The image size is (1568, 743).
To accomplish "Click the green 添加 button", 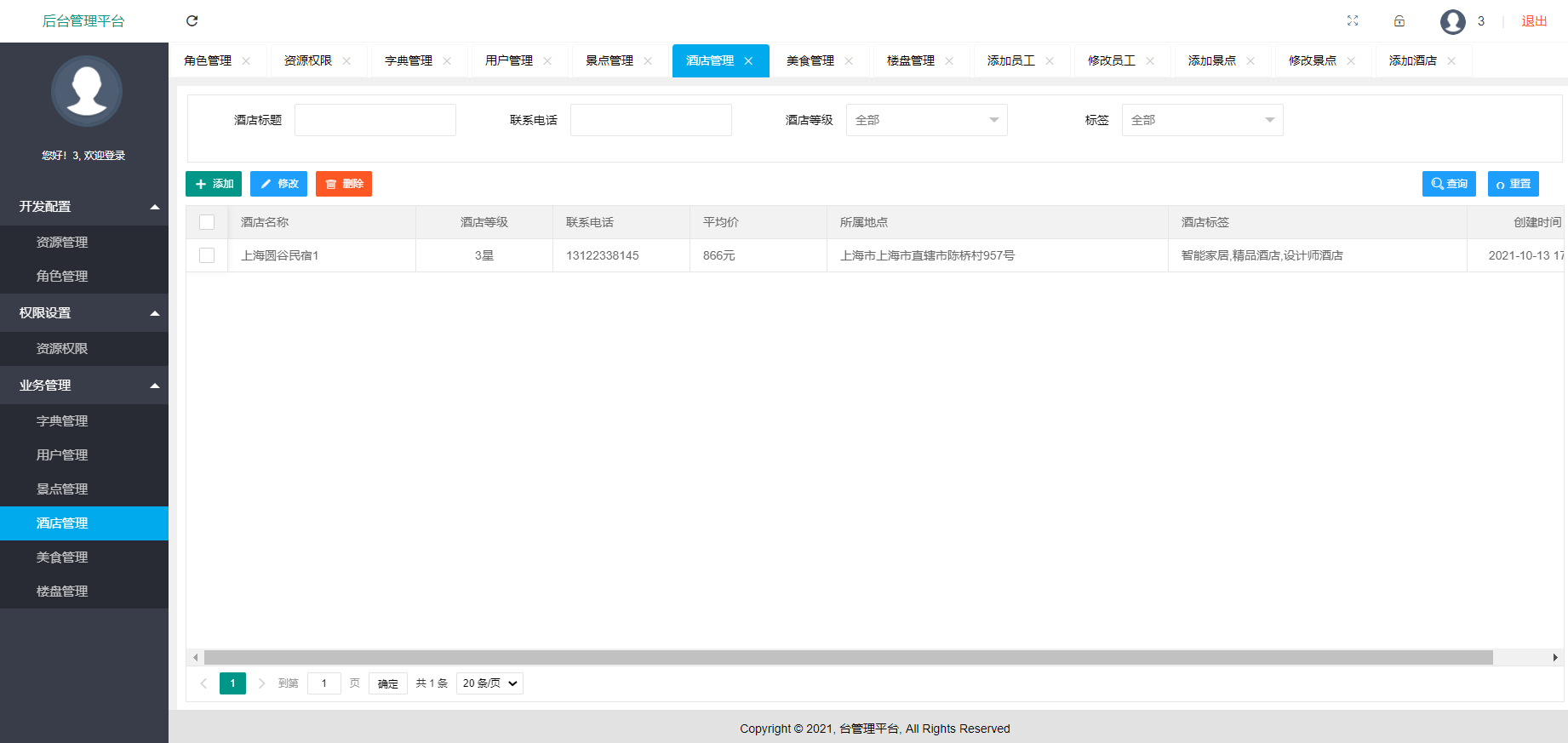I will coord(214,184).
